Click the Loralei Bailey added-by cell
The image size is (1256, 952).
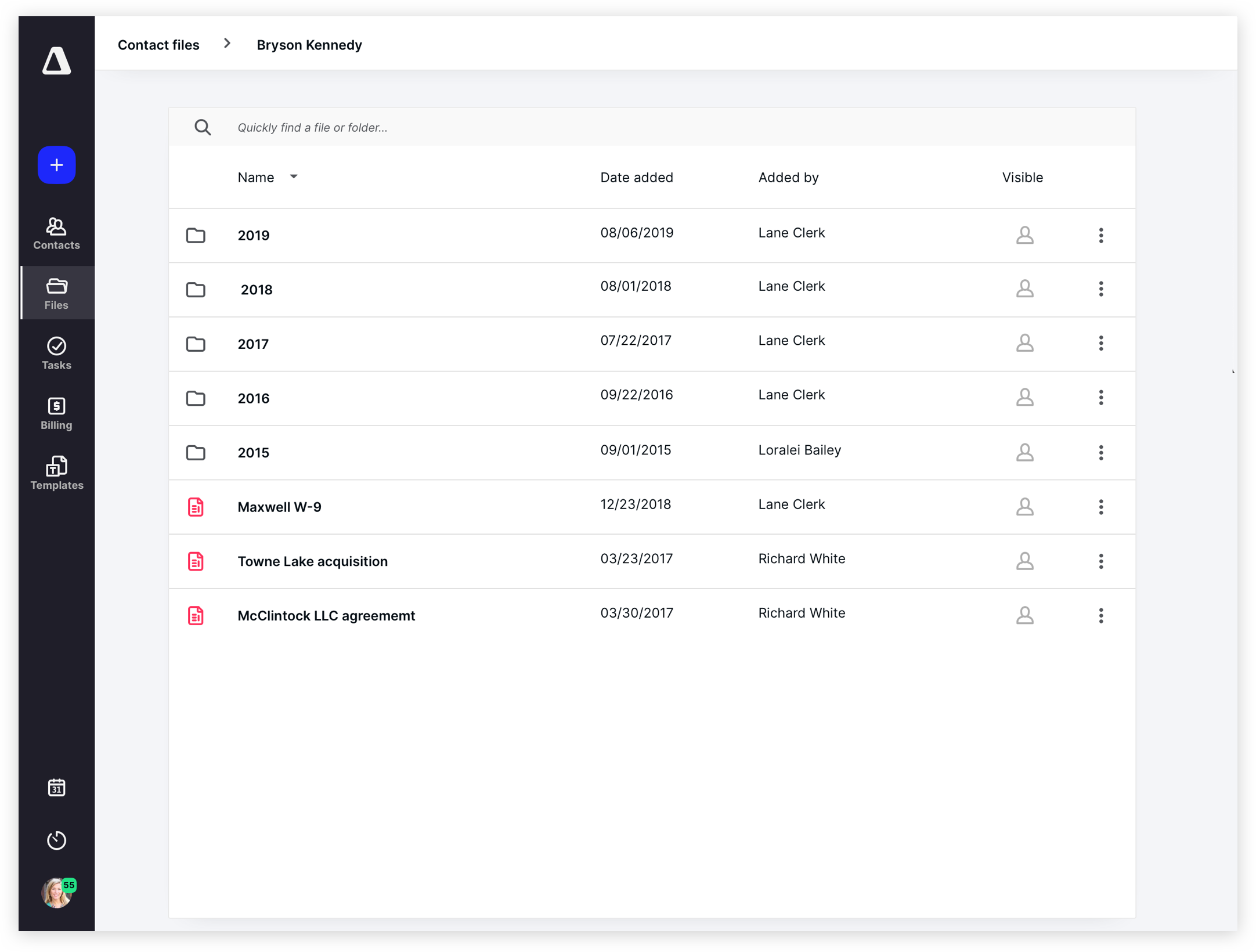(799, 450)
